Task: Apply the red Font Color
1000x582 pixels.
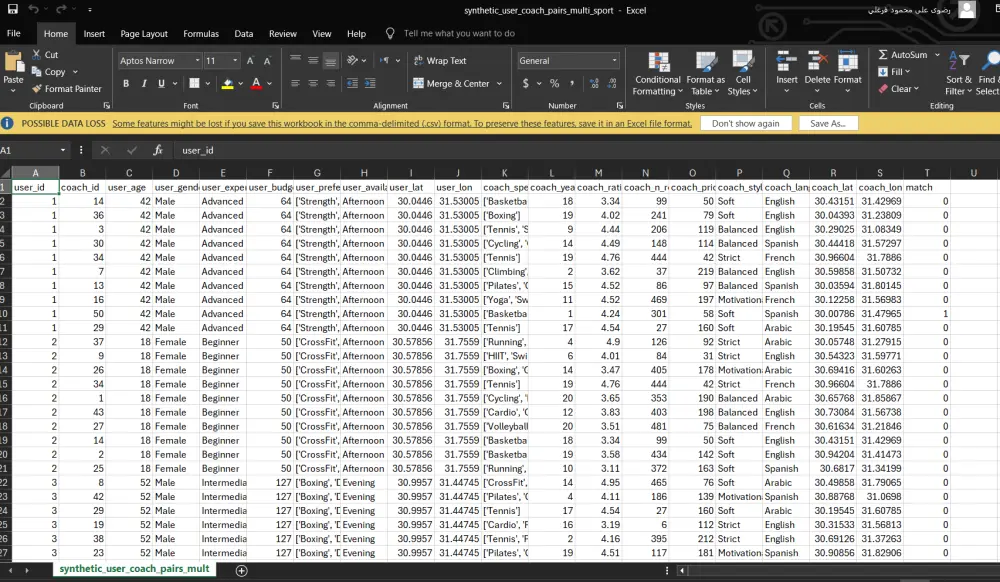Action: coord(256,83)
